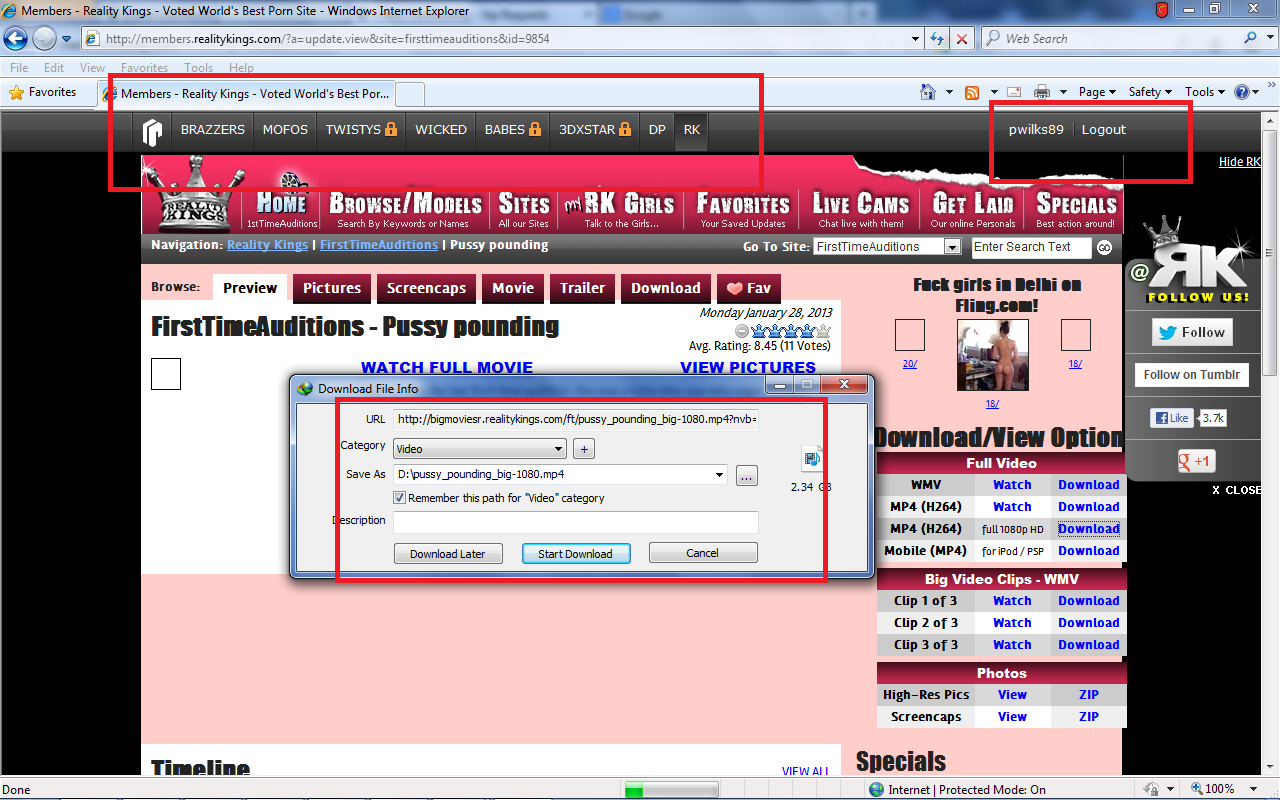Switch to the Pictures tab
The image size is (1280, 800).
(x=332, y=288)
